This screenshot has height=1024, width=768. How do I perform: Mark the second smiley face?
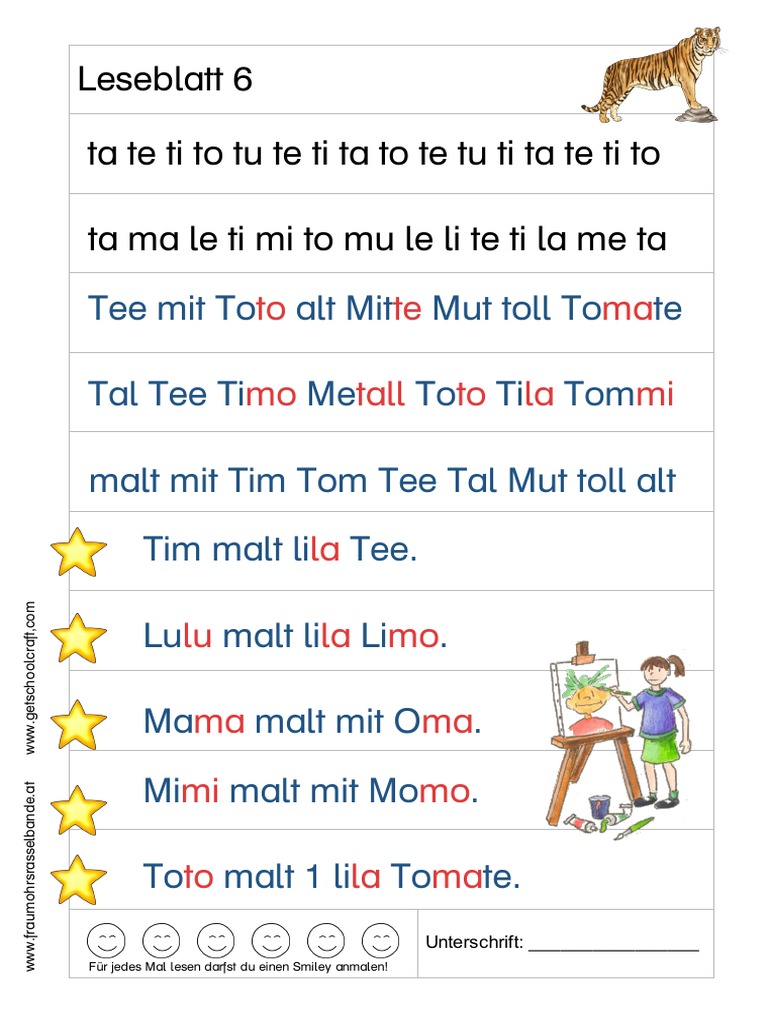161,940
